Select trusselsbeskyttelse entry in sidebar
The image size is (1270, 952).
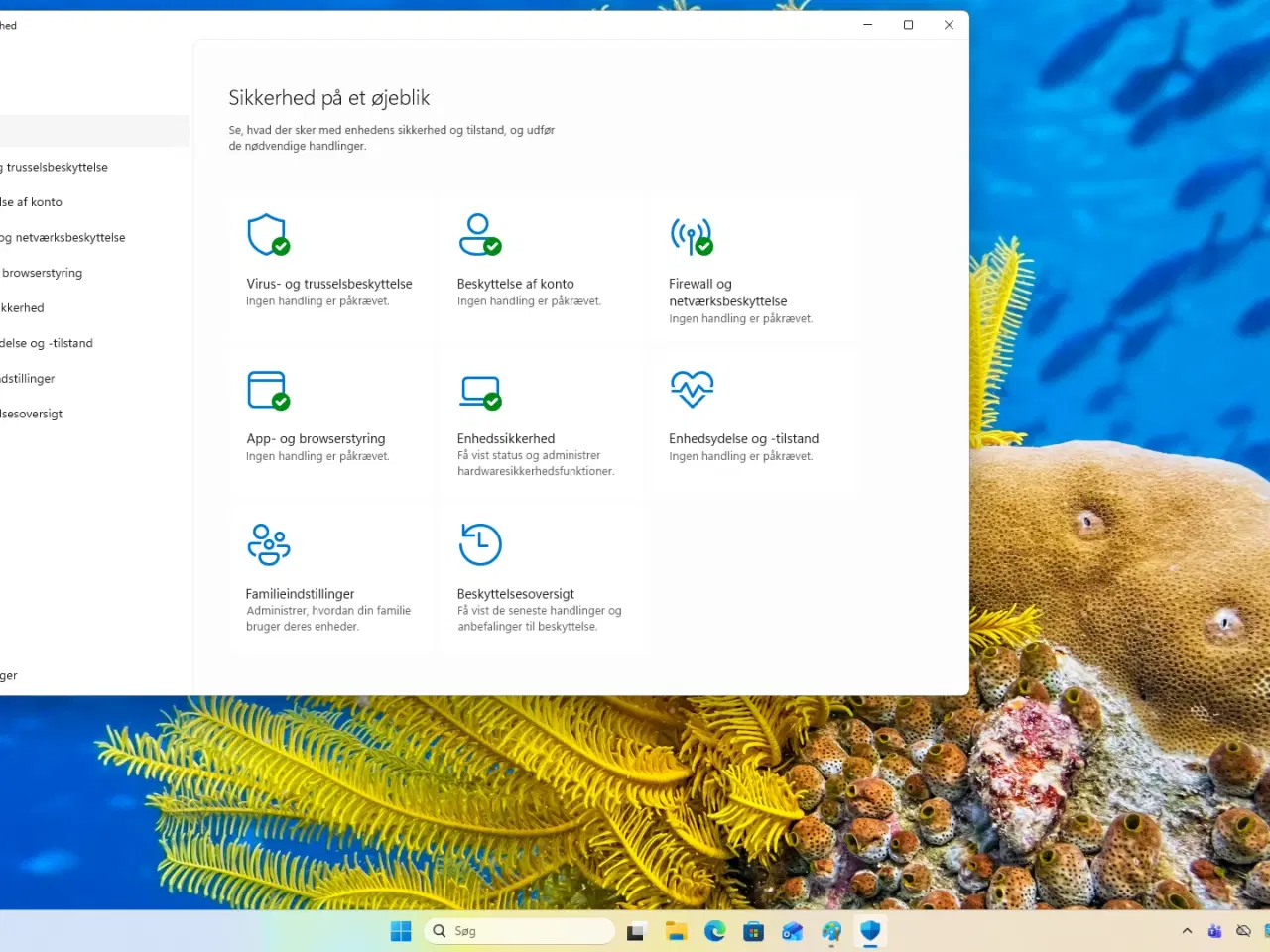tap(55, 167)
